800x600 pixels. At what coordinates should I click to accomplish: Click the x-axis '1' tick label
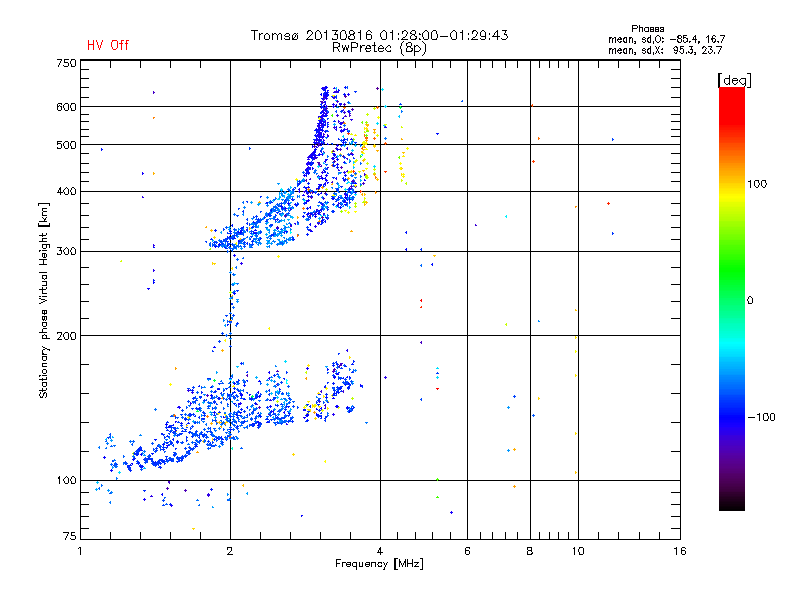pos(80,551)
